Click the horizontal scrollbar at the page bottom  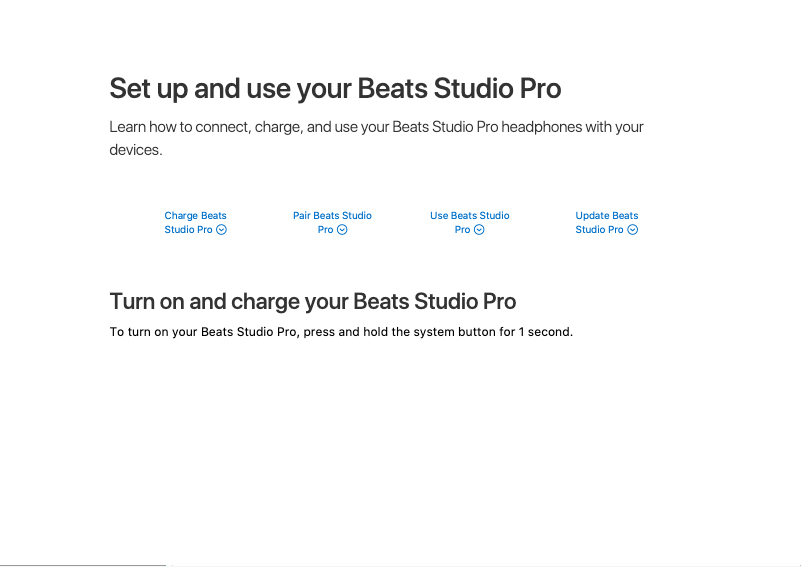click(x=83, y=564)
